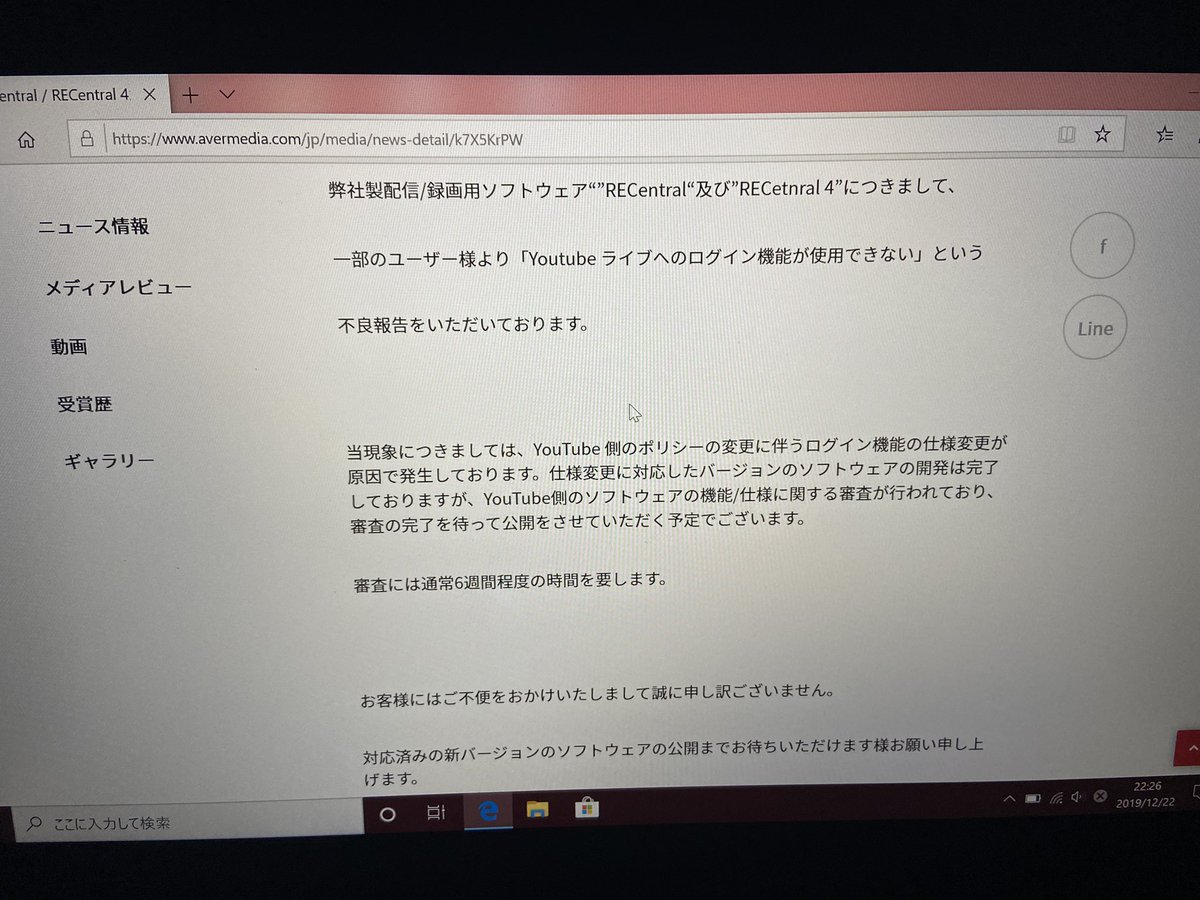Switch to Microsoft Edge taskbar icon

click(x=488, y=810)
